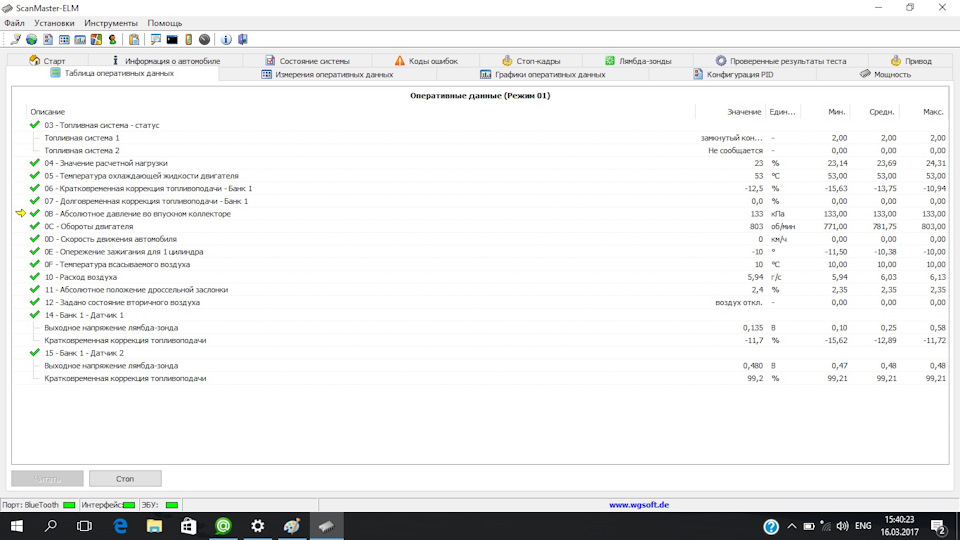Click the blue info toolbar icon
Screen dimensions: 960x540
226,39
